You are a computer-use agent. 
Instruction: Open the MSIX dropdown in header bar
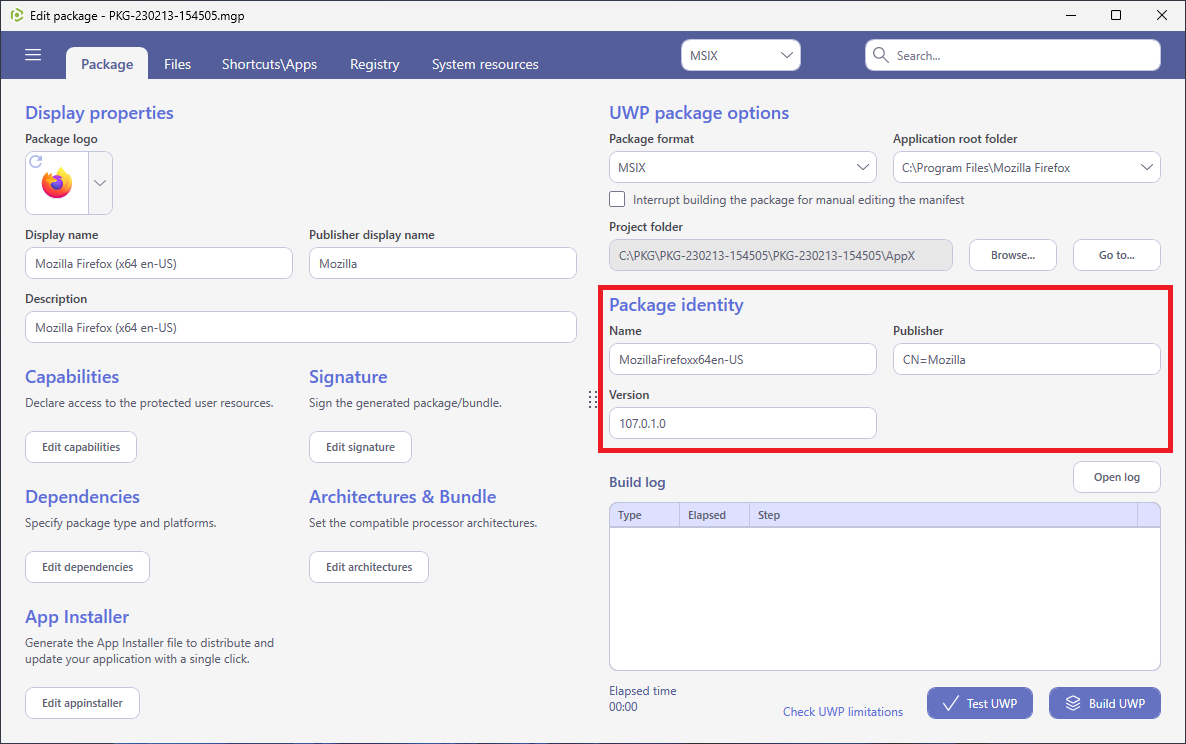tap(740, 55)
